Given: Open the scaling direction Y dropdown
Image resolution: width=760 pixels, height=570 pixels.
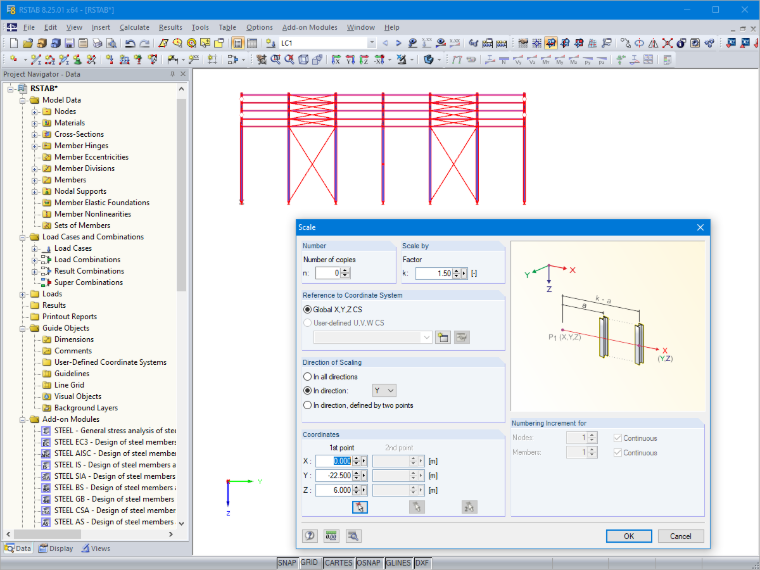Looking at the screenshot, I should 384,390.
